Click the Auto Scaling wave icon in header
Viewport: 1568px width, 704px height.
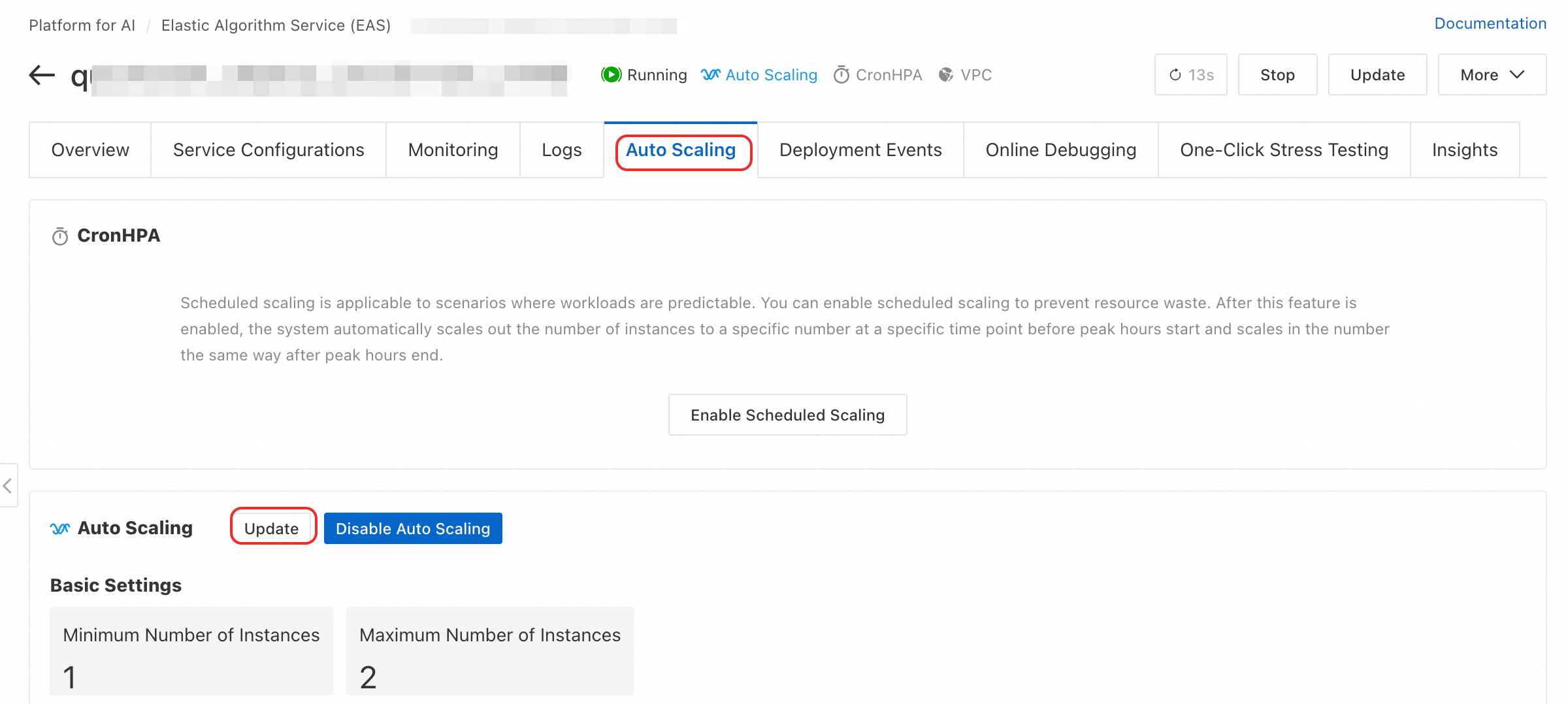point(711,75)
